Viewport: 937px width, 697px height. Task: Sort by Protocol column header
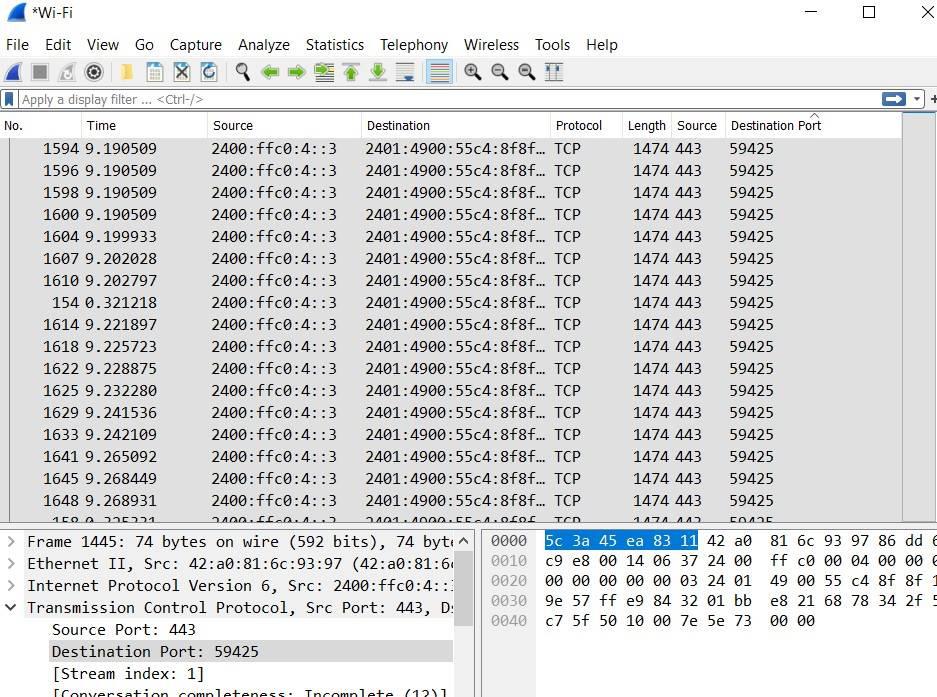click(x=586, y=126)
